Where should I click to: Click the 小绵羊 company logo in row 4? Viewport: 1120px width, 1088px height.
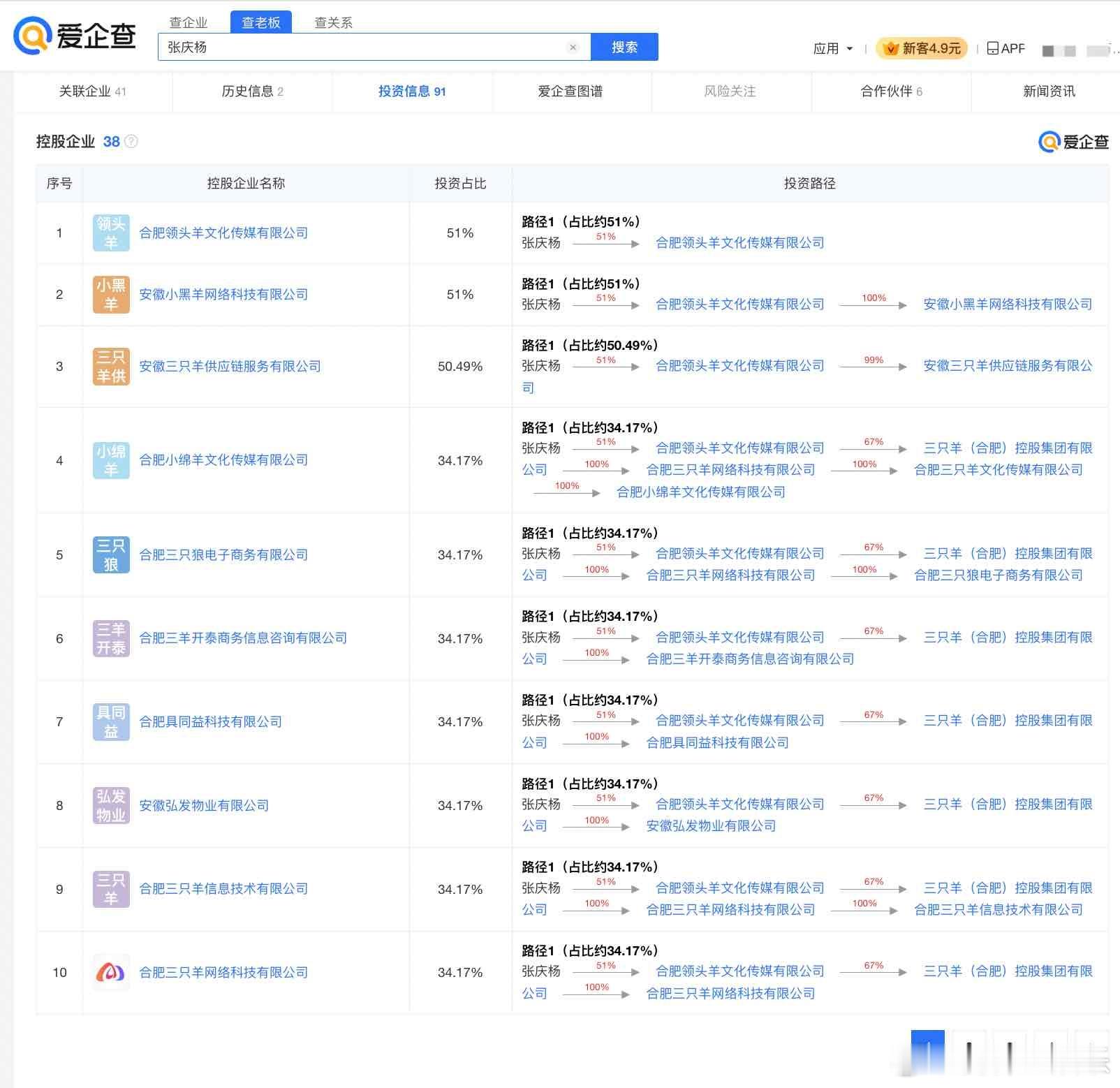pos(111,461)
